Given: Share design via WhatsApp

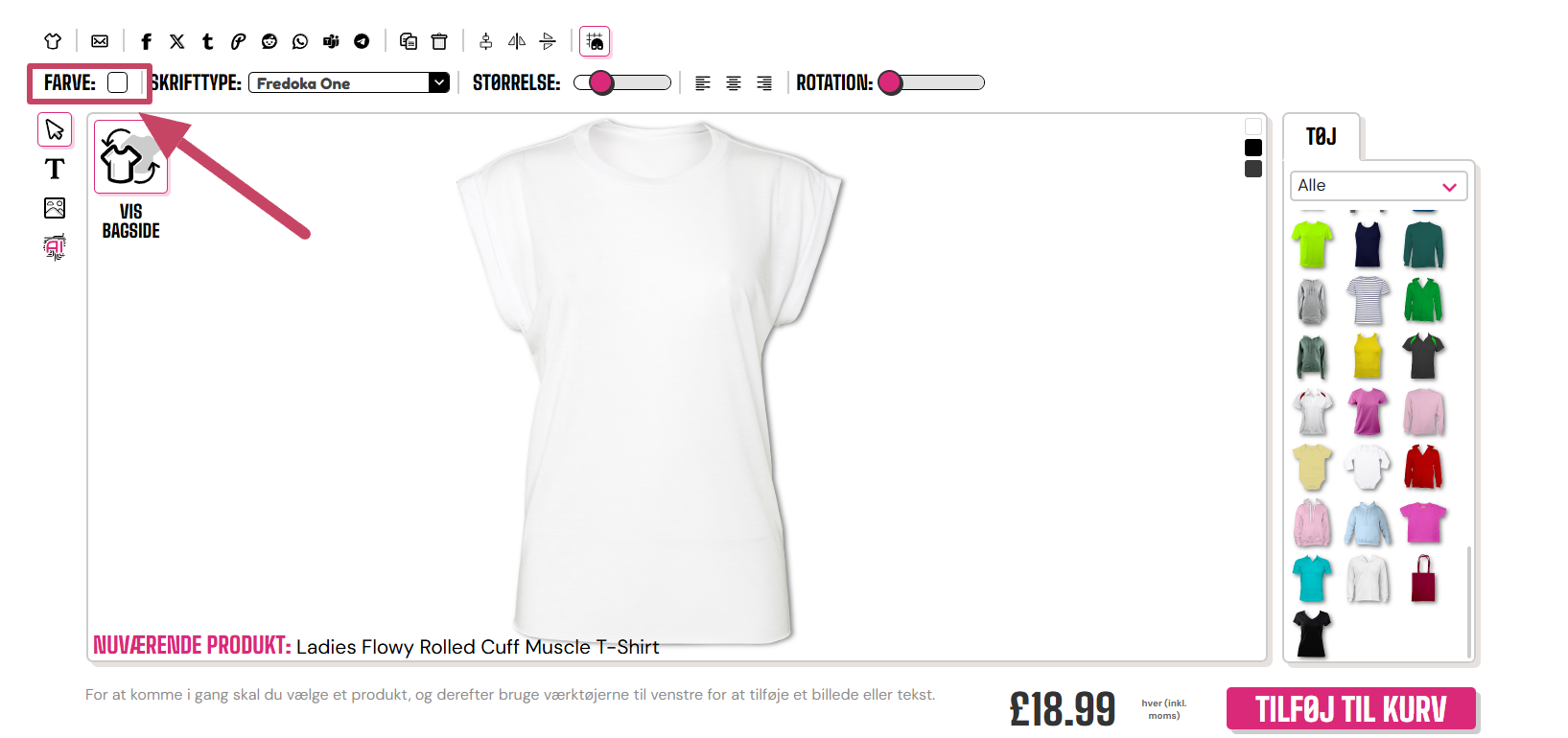Looking at the screenshot, I should click(x=300, y=41).
